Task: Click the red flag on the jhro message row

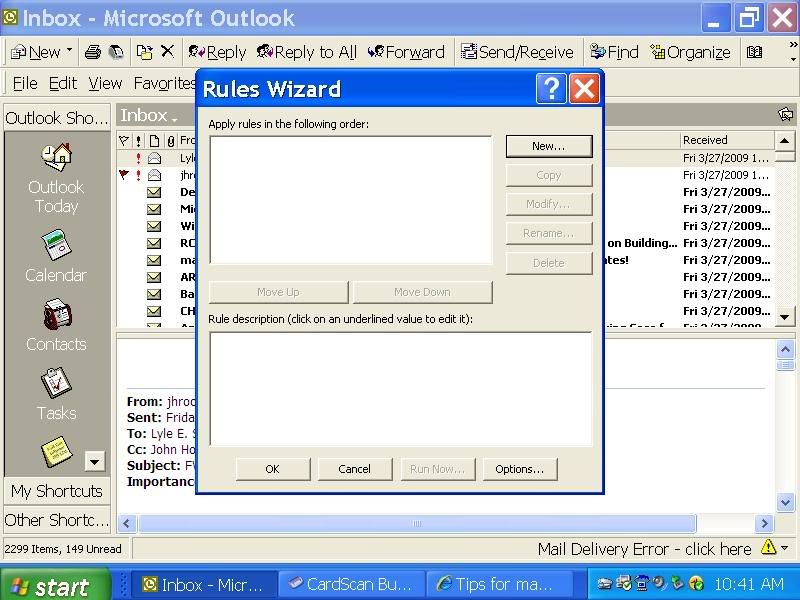Action: [x=124, y=175]
